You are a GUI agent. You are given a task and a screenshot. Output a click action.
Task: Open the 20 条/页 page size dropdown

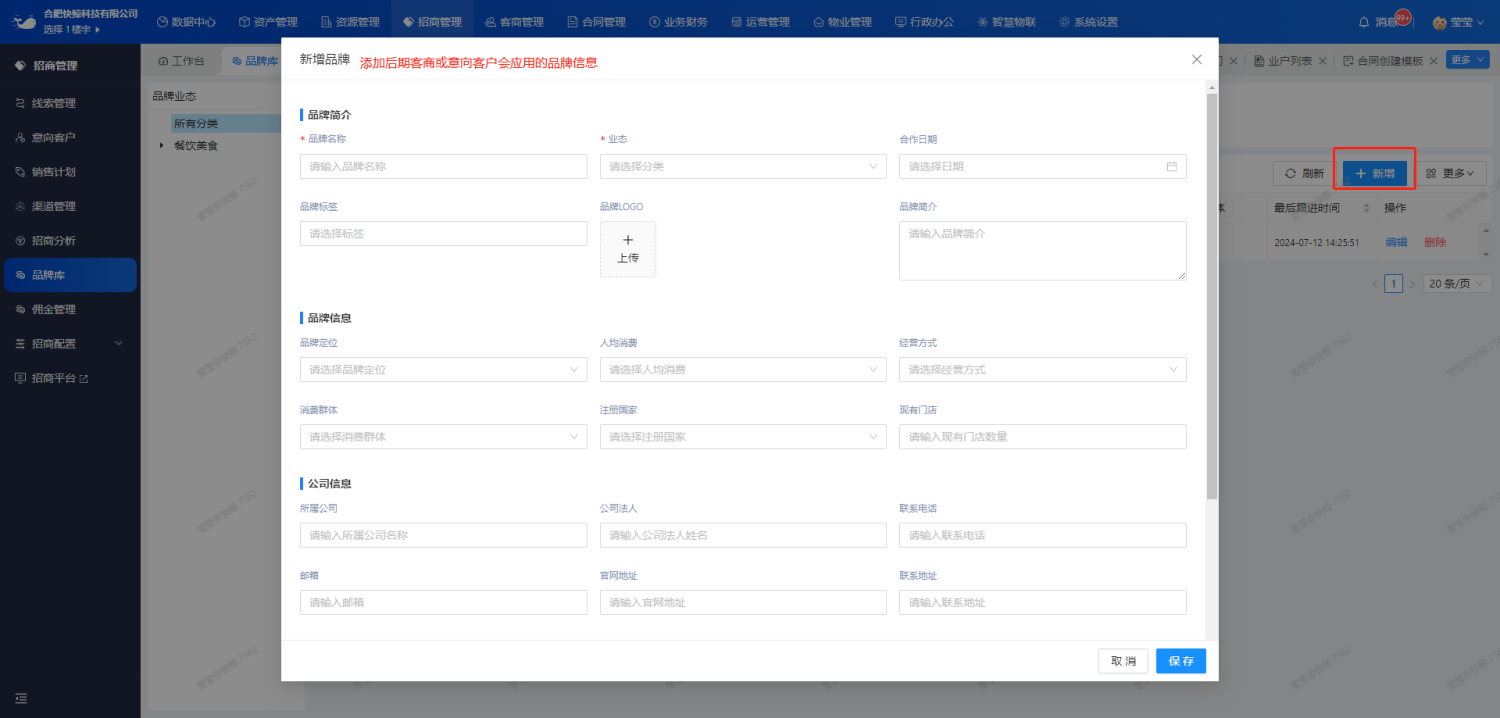click(x=1456, y=284)
